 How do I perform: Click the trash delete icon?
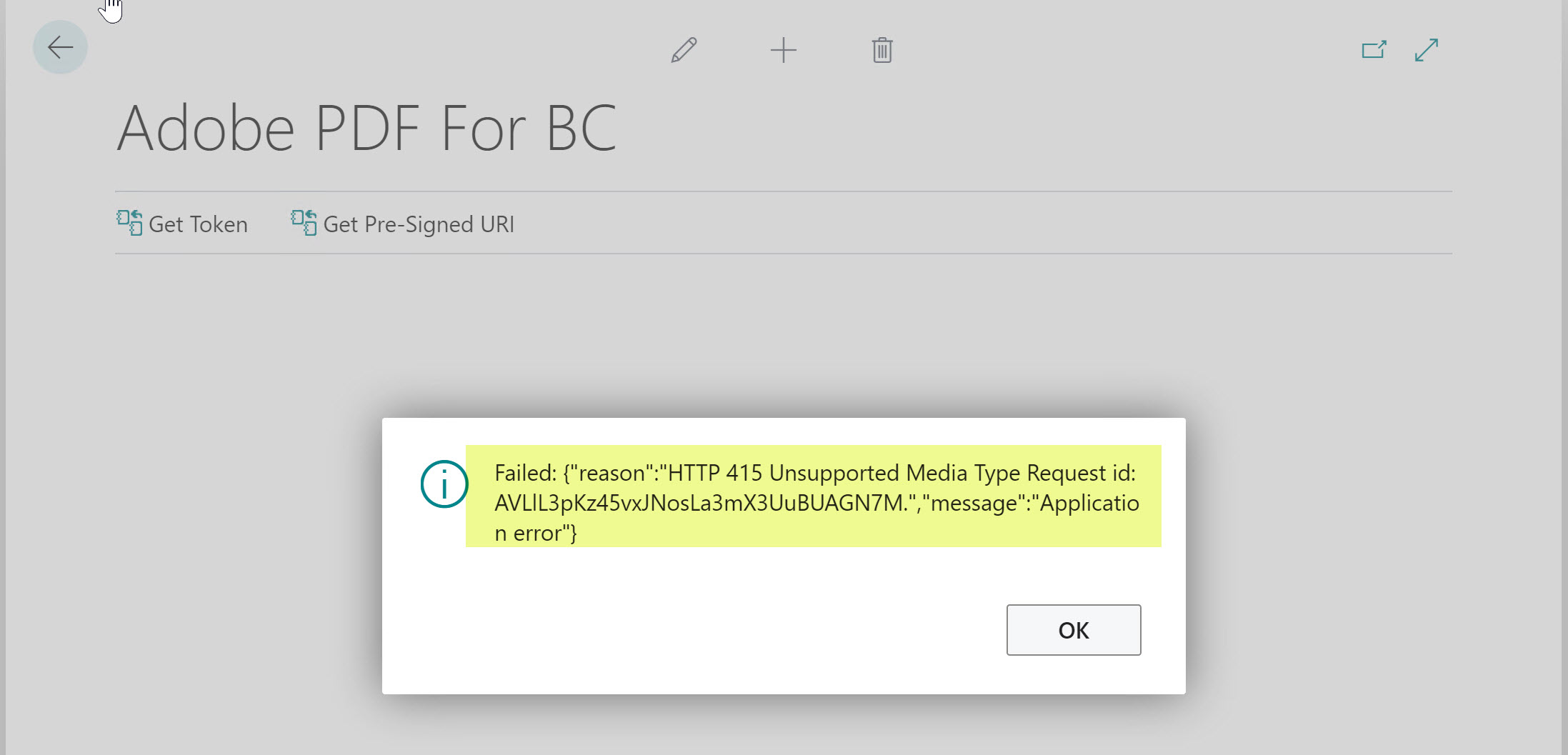coord(882,50)
